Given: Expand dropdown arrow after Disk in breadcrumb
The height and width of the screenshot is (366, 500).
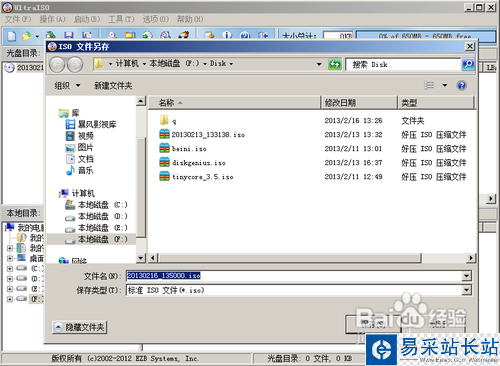Looking at the screenshot, I should click(231, 64).
